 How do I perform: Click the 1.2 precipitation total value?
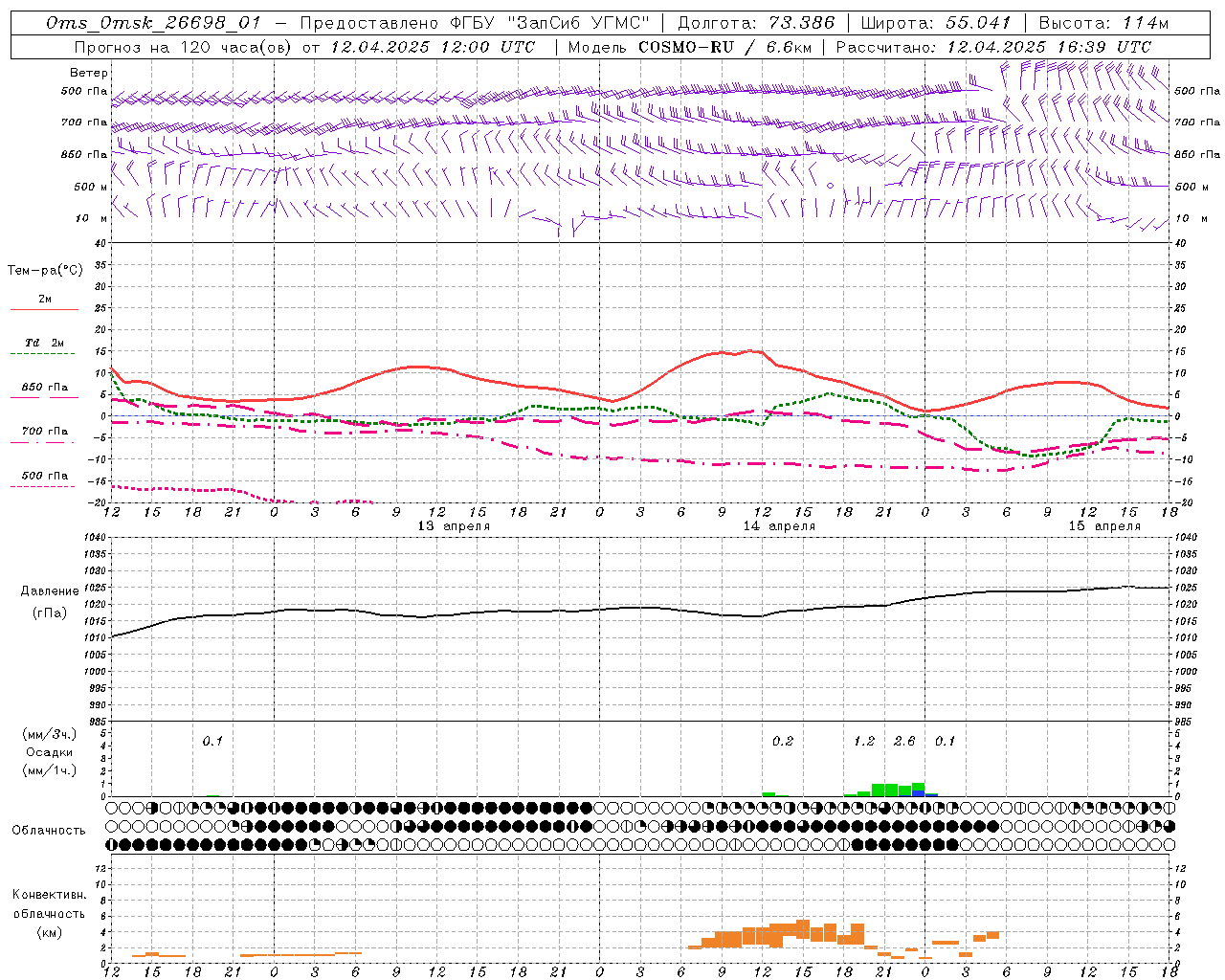tap(864, 742)
